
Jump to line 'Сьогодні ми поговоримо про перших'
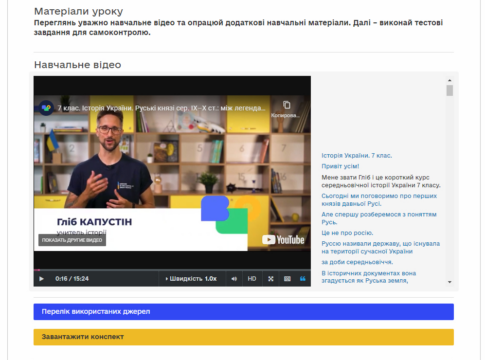tap(379, 200)
